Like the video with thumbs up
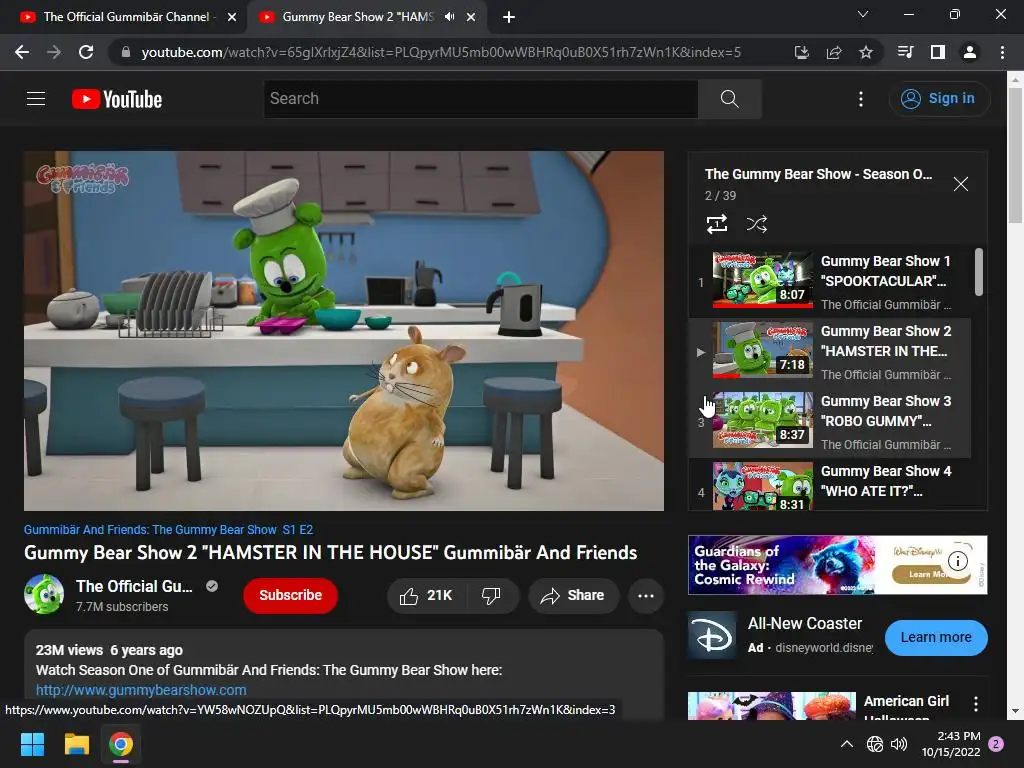Image resolution: width=1024 pixels, height=768 pixels. [427, 596]
